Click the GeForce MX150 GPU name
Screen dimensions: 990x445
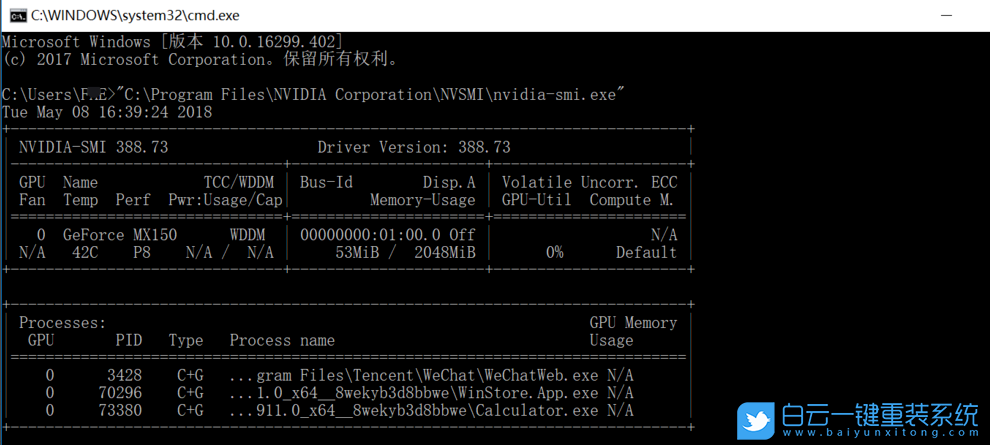click(120, 235)
